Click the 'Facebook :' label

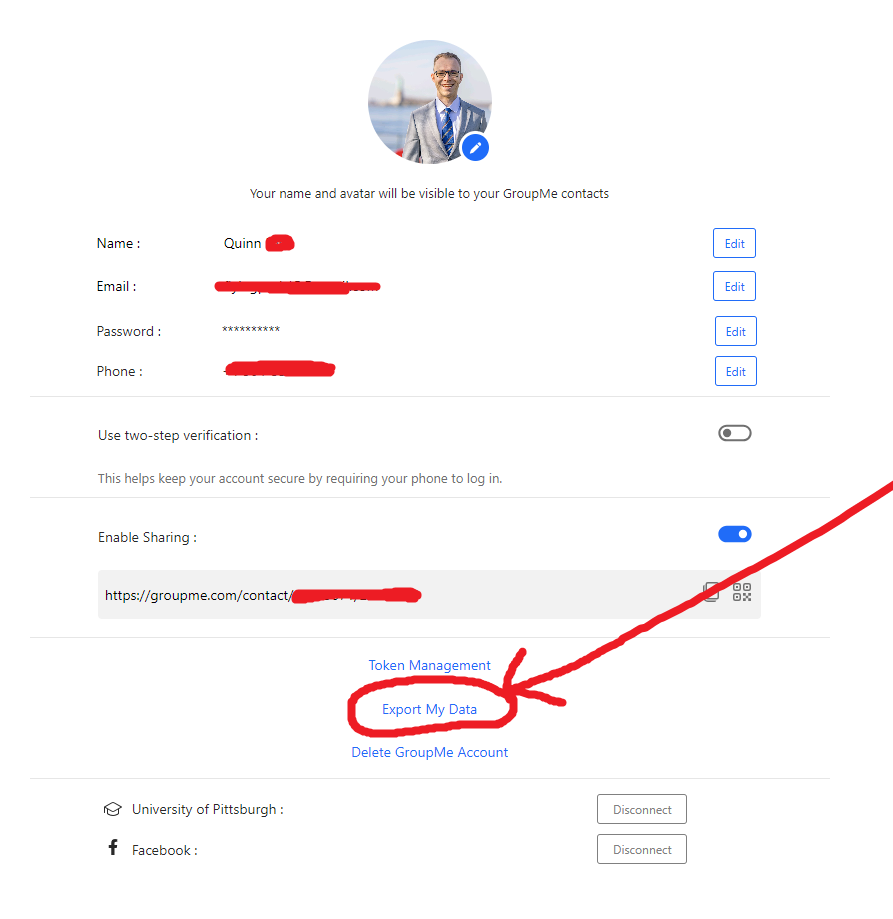pos(165,850)
